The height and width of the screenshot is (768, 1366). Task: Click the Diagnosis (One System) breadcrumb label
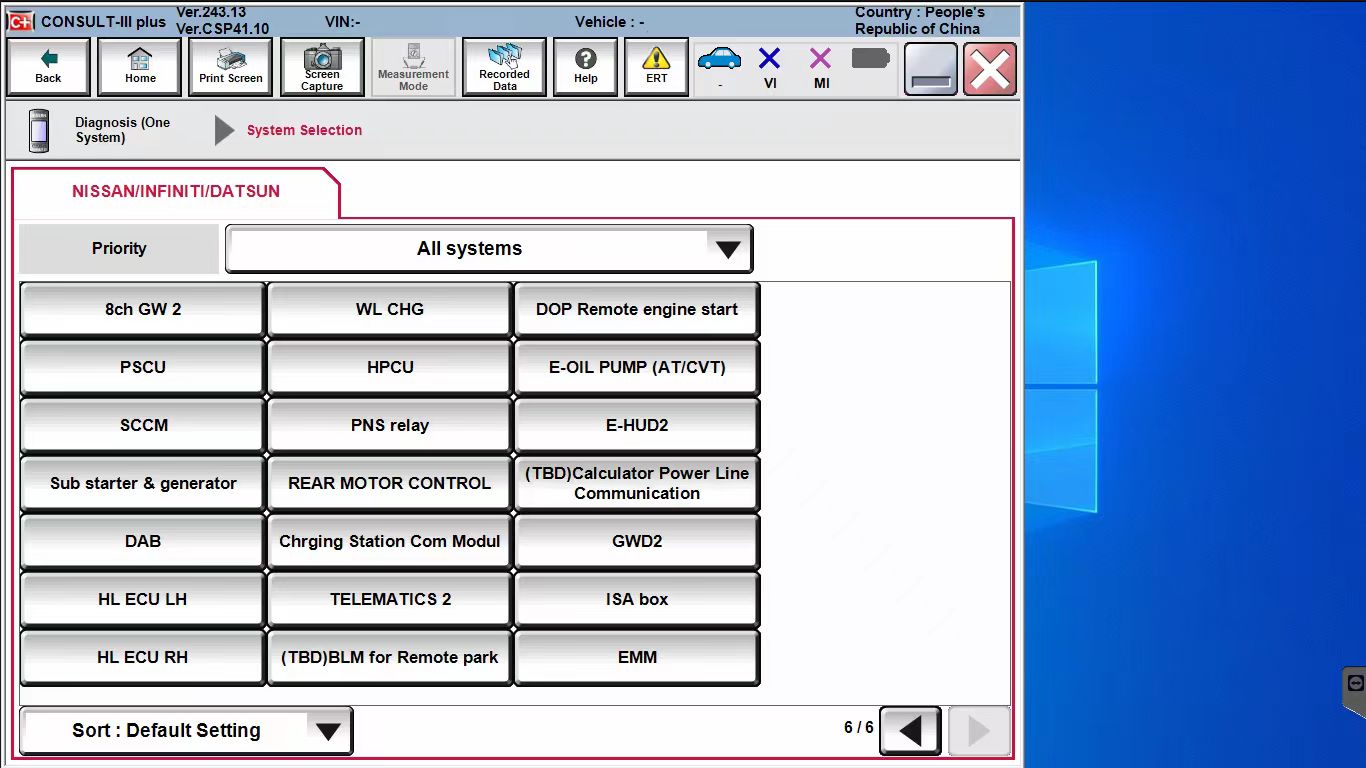[123, 130]
